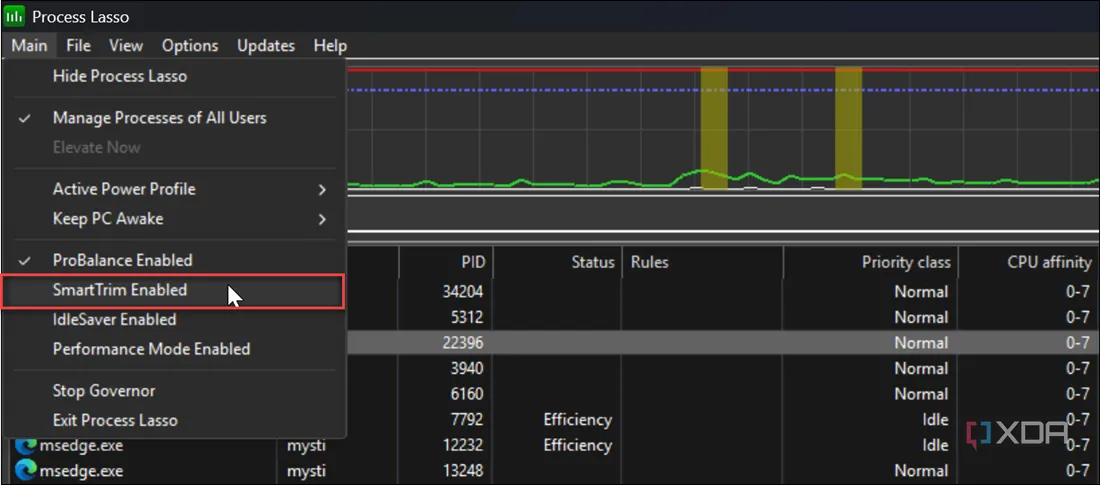This screenshot has width=1100, height=485.
Task: Select the process row with PID 5312
Action: point(723,317)
